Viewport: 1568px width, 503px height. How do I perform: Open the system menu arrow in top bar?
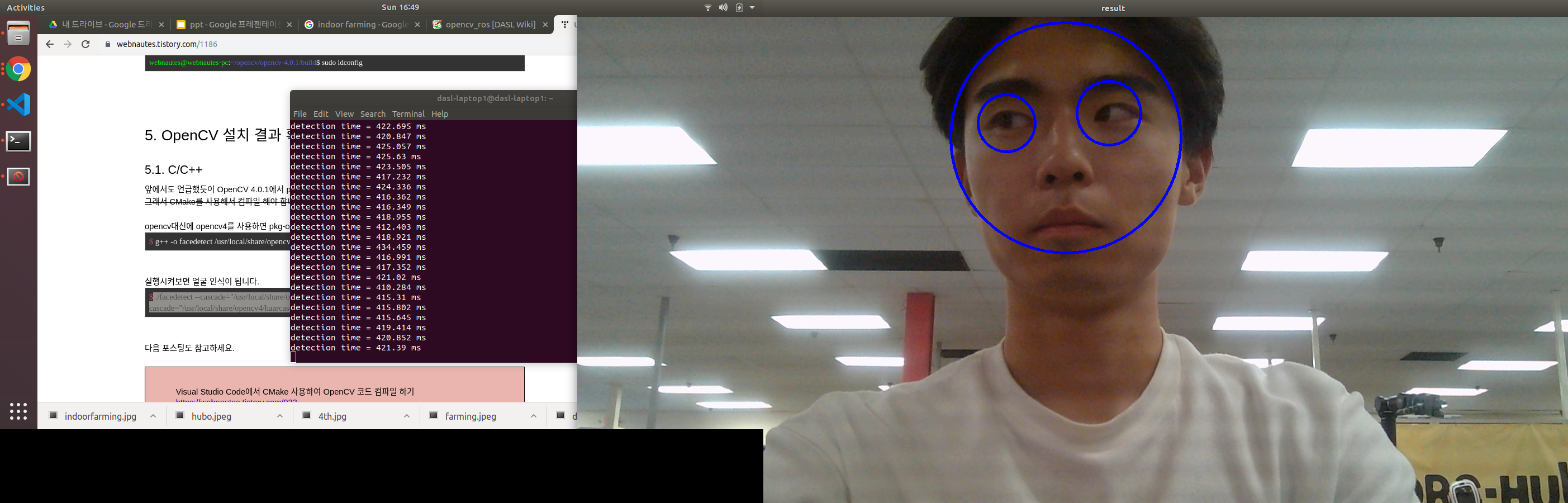pos(752,7)
